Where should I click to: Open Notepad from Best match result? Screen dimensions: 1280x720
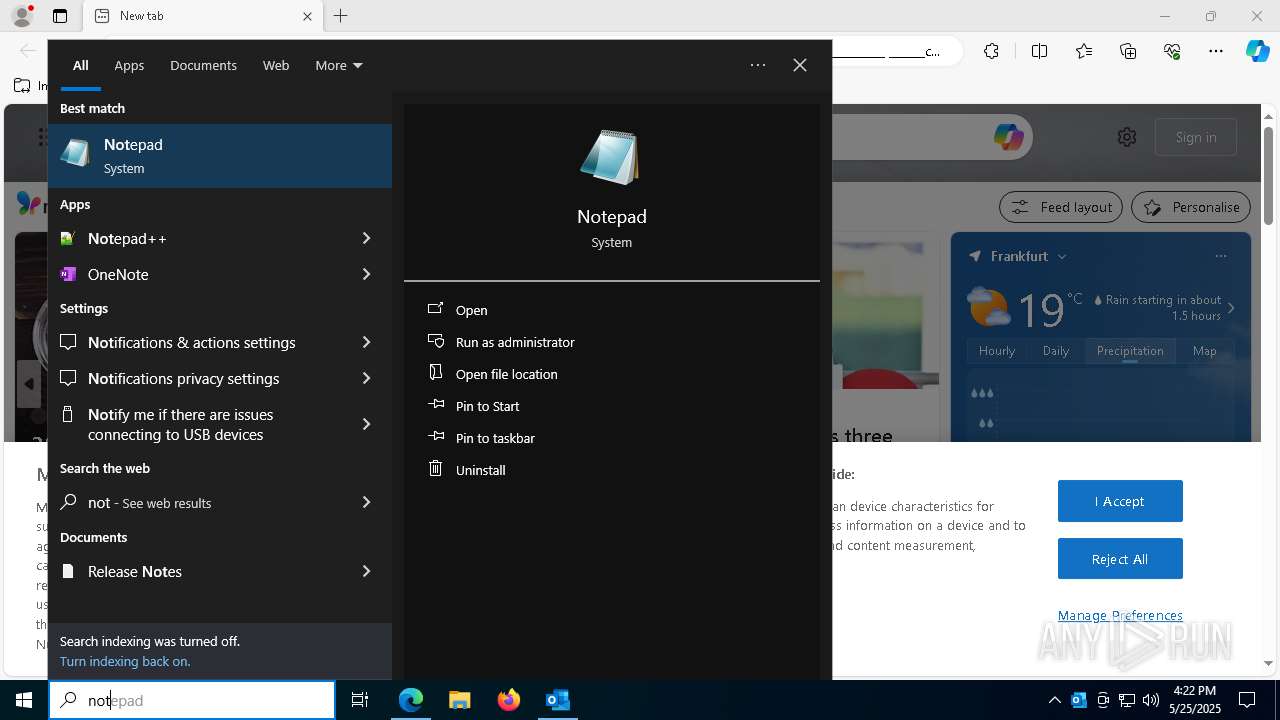(x=220, y=156)
